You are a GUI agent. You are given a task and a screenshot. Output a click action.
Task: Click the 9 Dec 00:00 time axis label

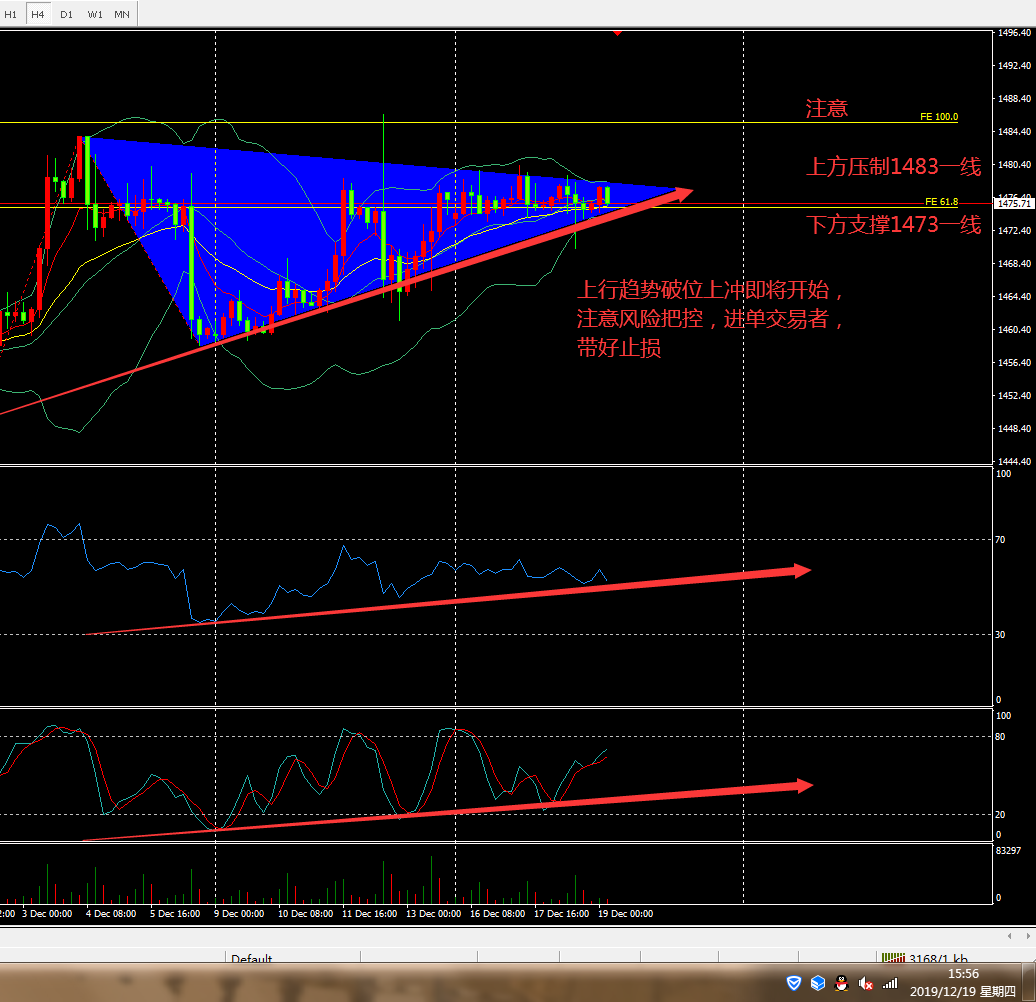pyautogui.click(x=239, y=913)
